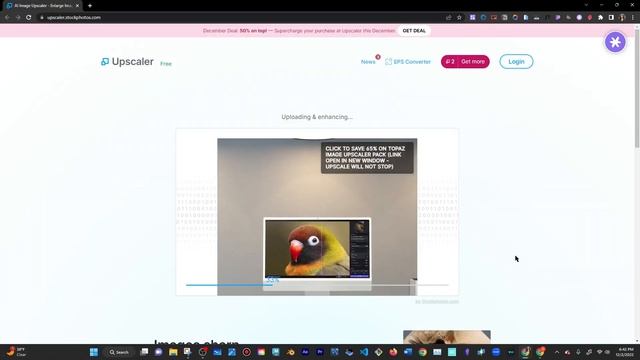Click the share page icon
The image size is (640, 360).
coord(449,18)
